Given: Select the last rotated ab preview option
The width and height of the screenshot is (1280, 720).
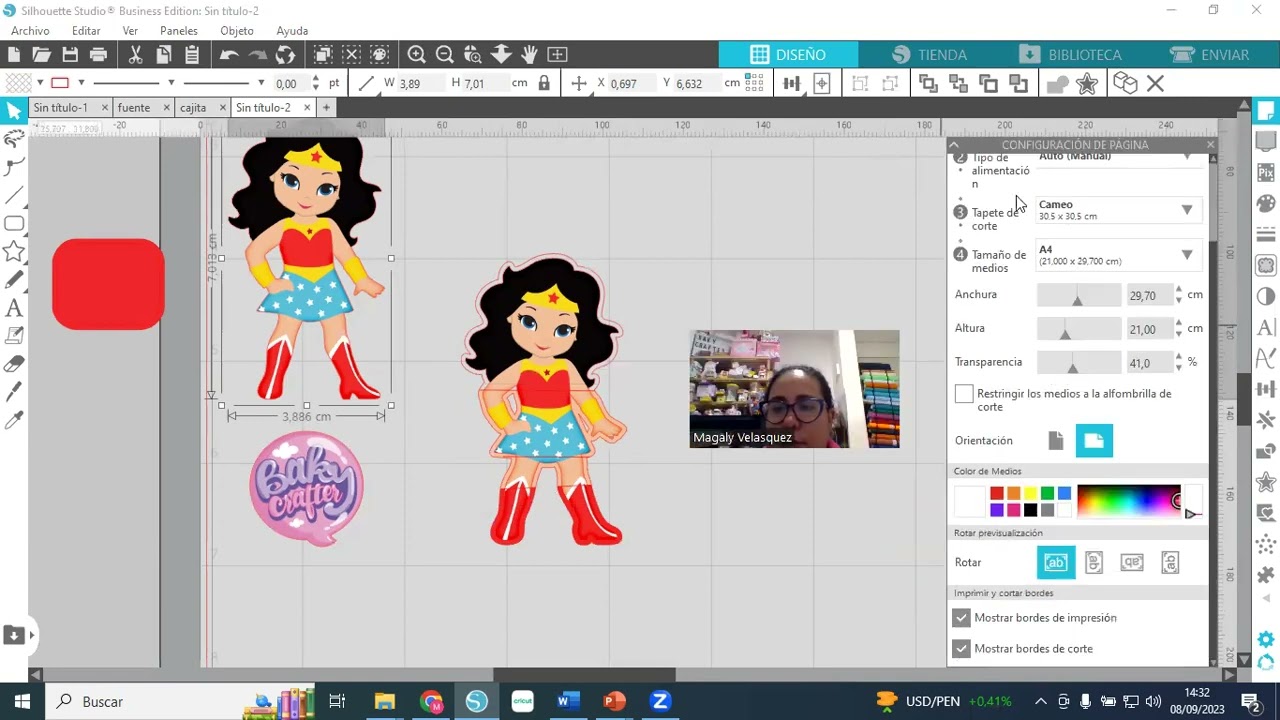Looking at the screenshot, I should [1170, 563].
